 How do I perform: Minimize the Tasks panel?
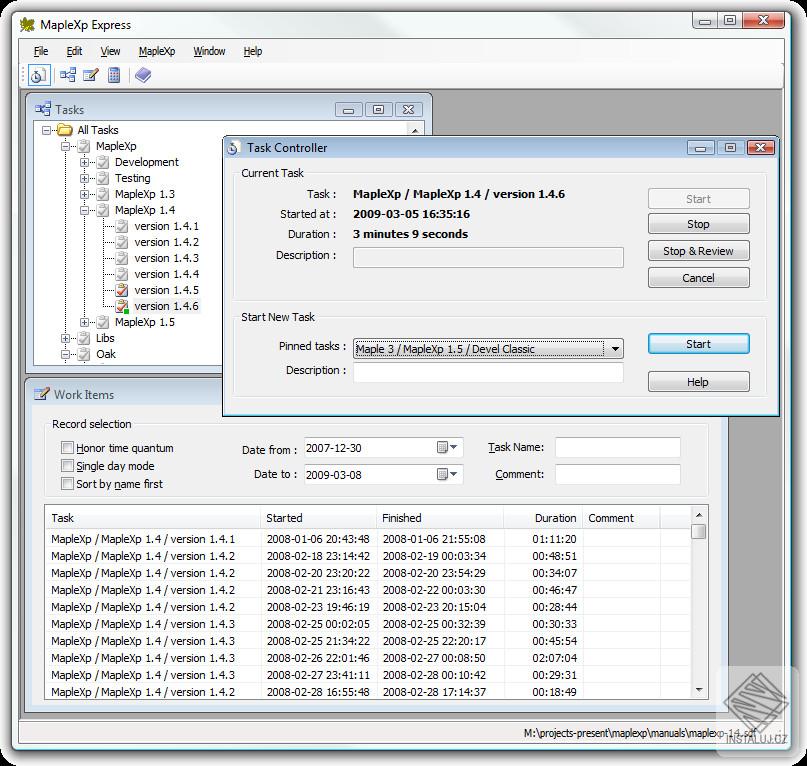click(x=348, y=110)
